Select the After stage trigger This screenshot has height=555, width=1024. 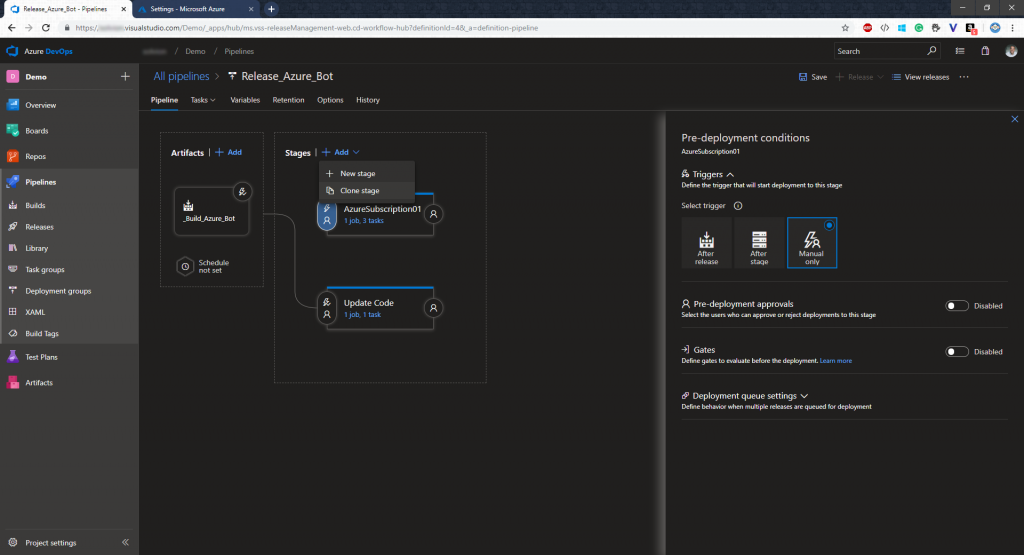759,243
